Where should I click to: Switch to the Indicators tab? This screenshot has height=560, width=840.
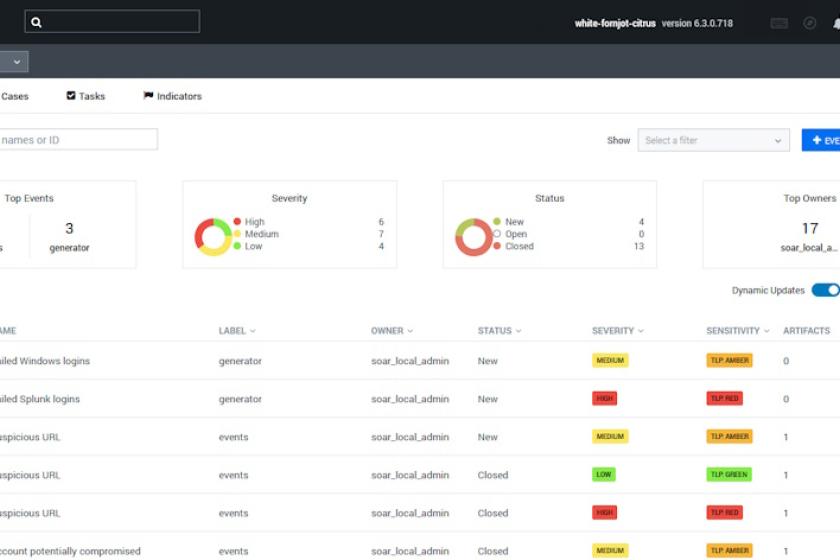coord(172,96)
